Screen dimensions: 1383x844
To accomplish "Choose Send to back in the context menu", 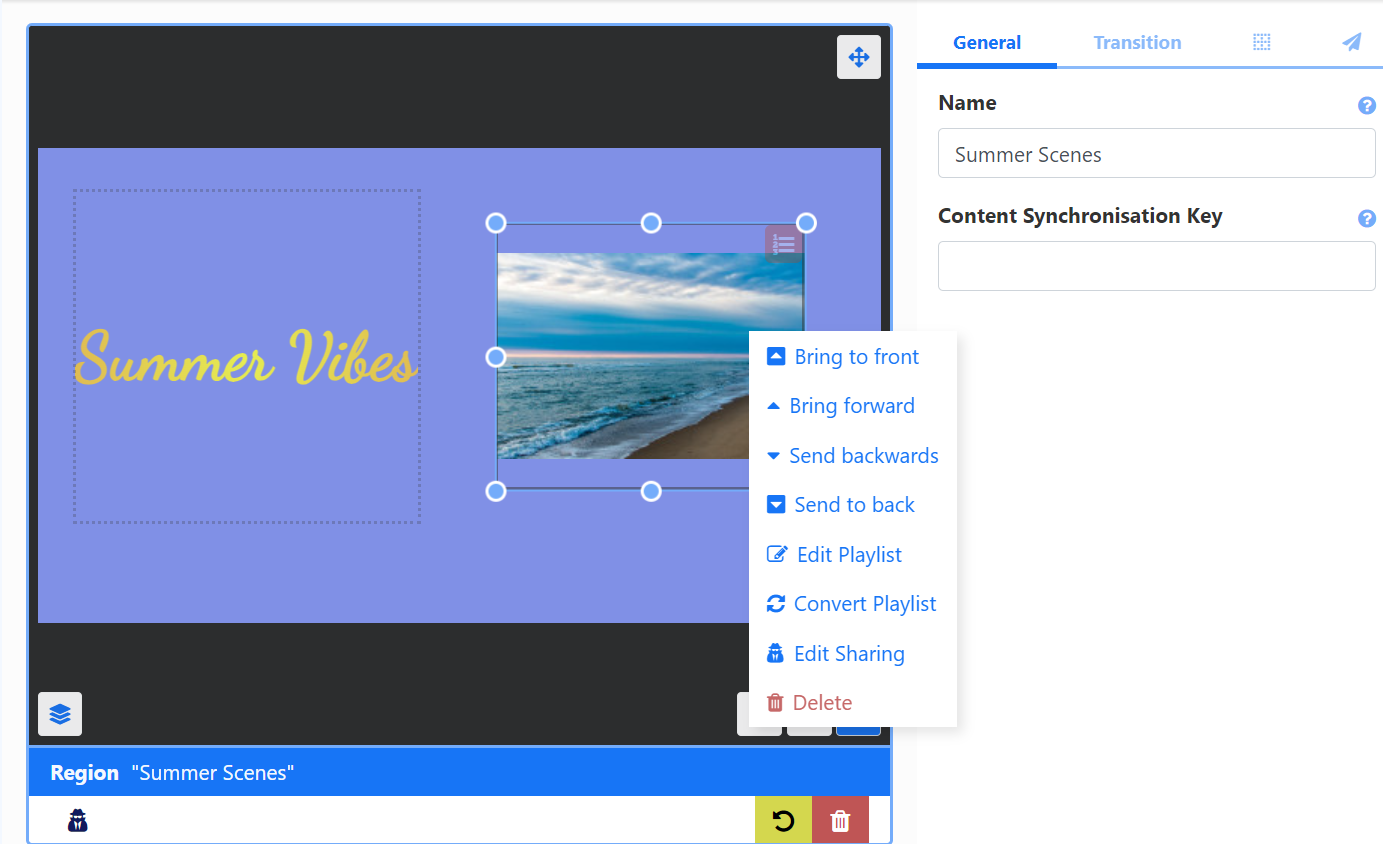I will click(x=853, y=505).
